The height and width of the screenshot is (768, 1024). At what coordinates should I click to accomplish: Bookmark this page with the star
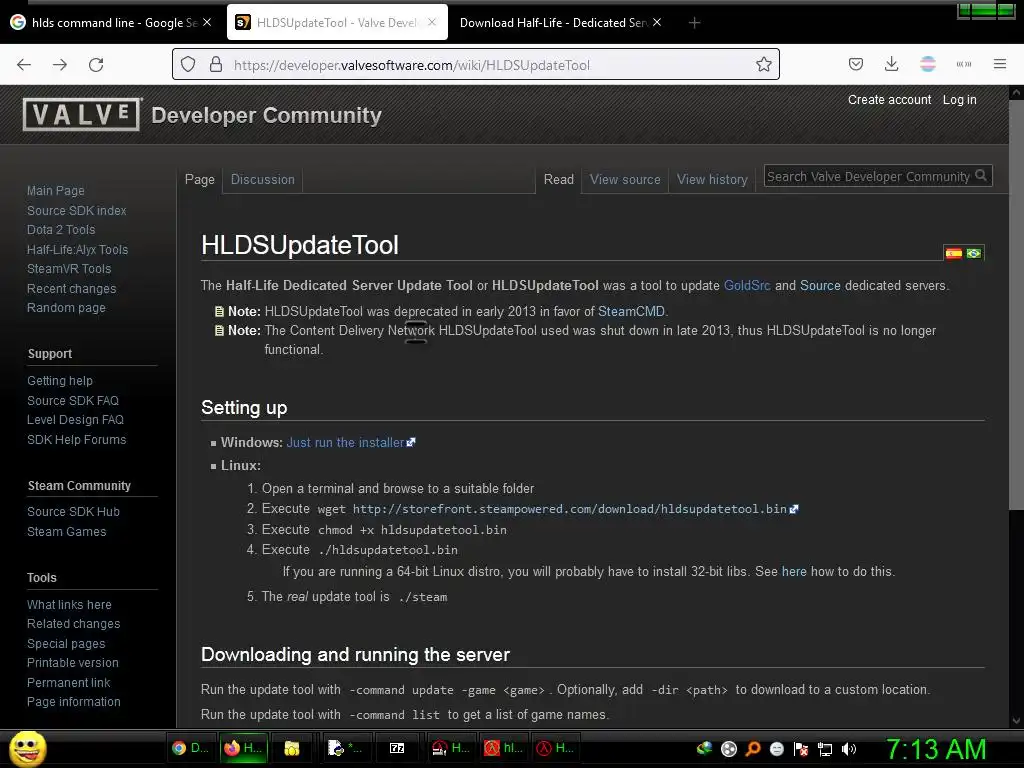763,65
